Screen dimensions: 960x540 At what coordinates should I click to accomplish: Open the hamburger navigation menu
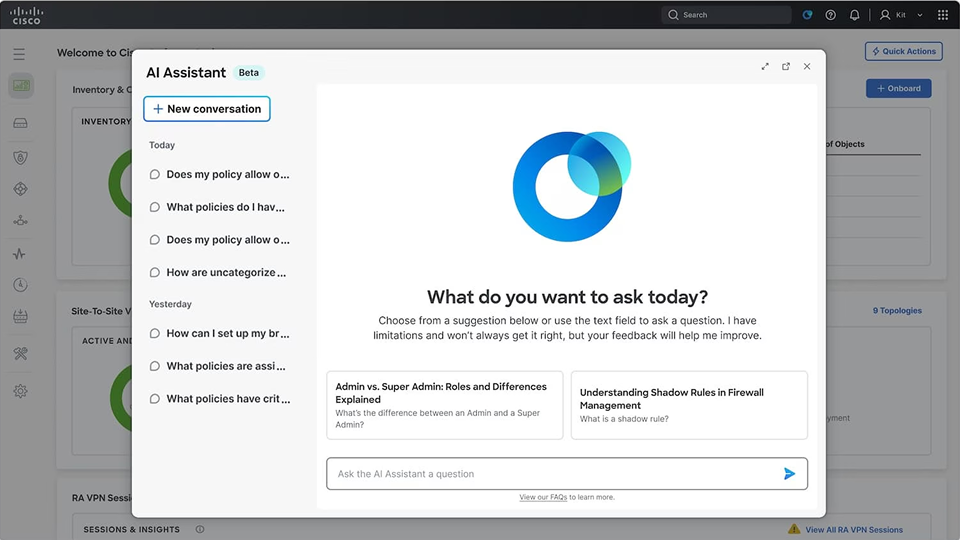point(19,54)
